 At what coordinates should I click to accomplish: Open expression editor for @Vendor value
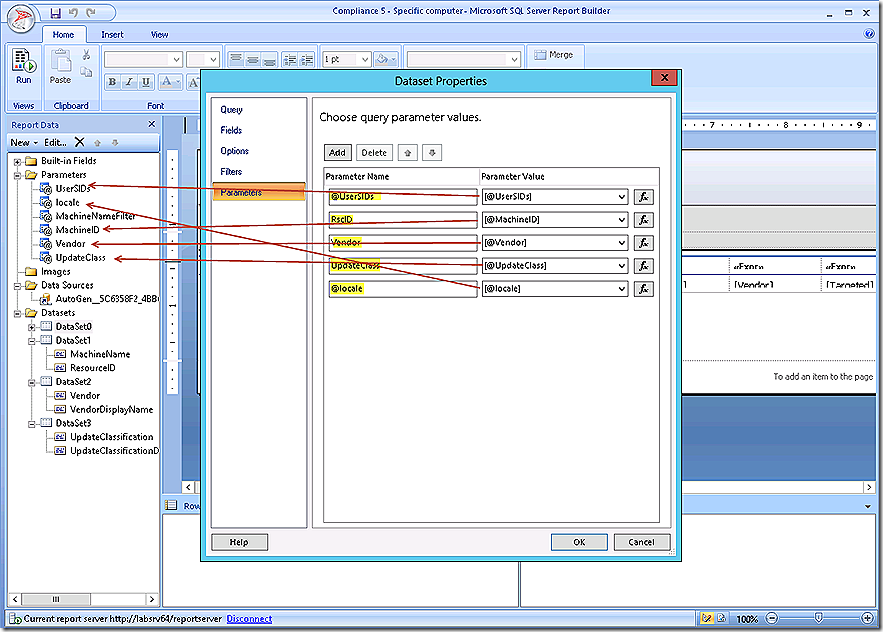[644, 243]
